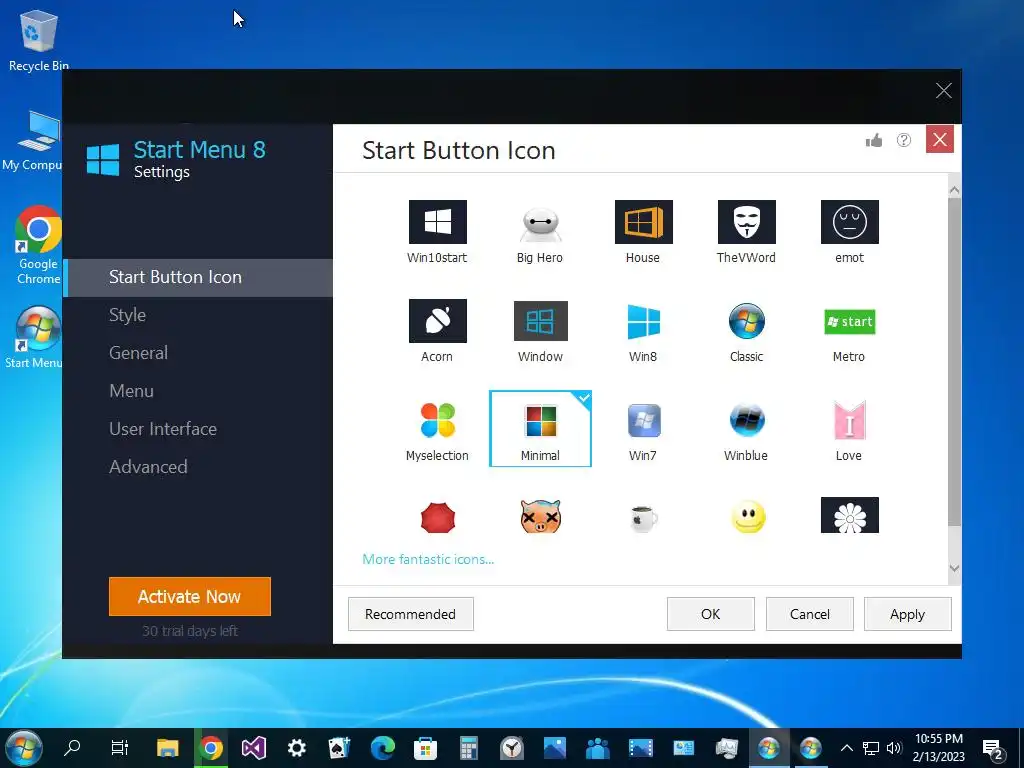Open the Calculator from the taskbar
1024x768 pixels.
point(468,748)
